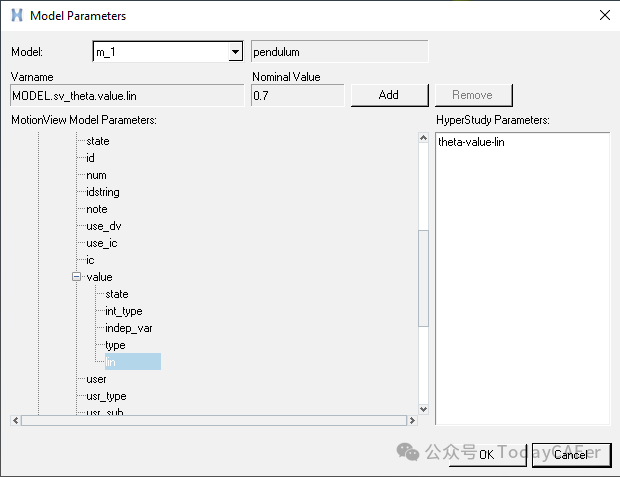
Task: Select the lin tree item
Action: click(x=111, y=362)
